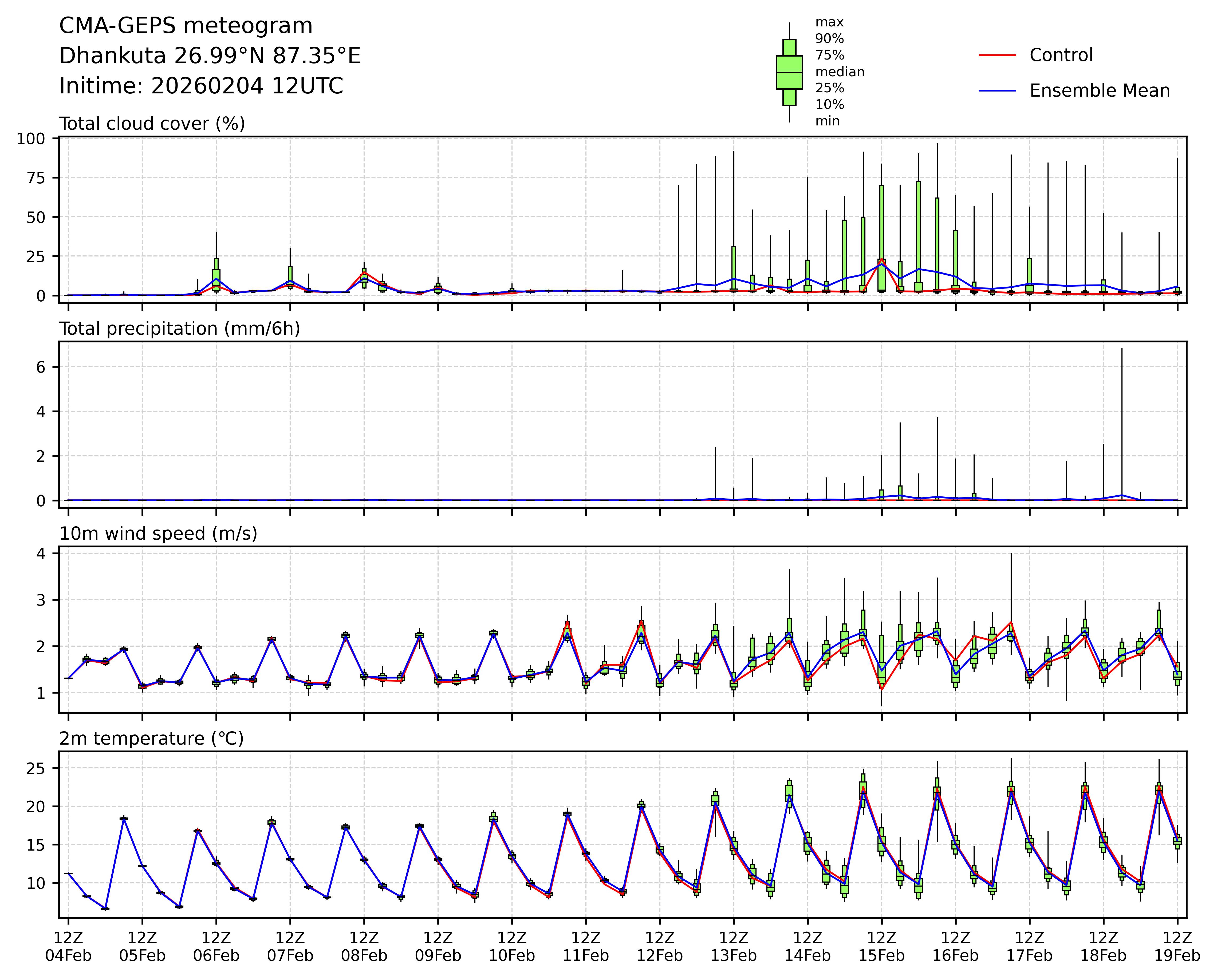Click the 'max' label in boxplot legend

829,23
